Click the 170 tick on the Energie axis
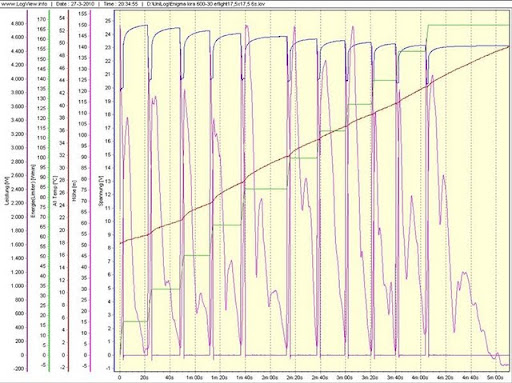This screenshot has height=383, width=512. 41,19
